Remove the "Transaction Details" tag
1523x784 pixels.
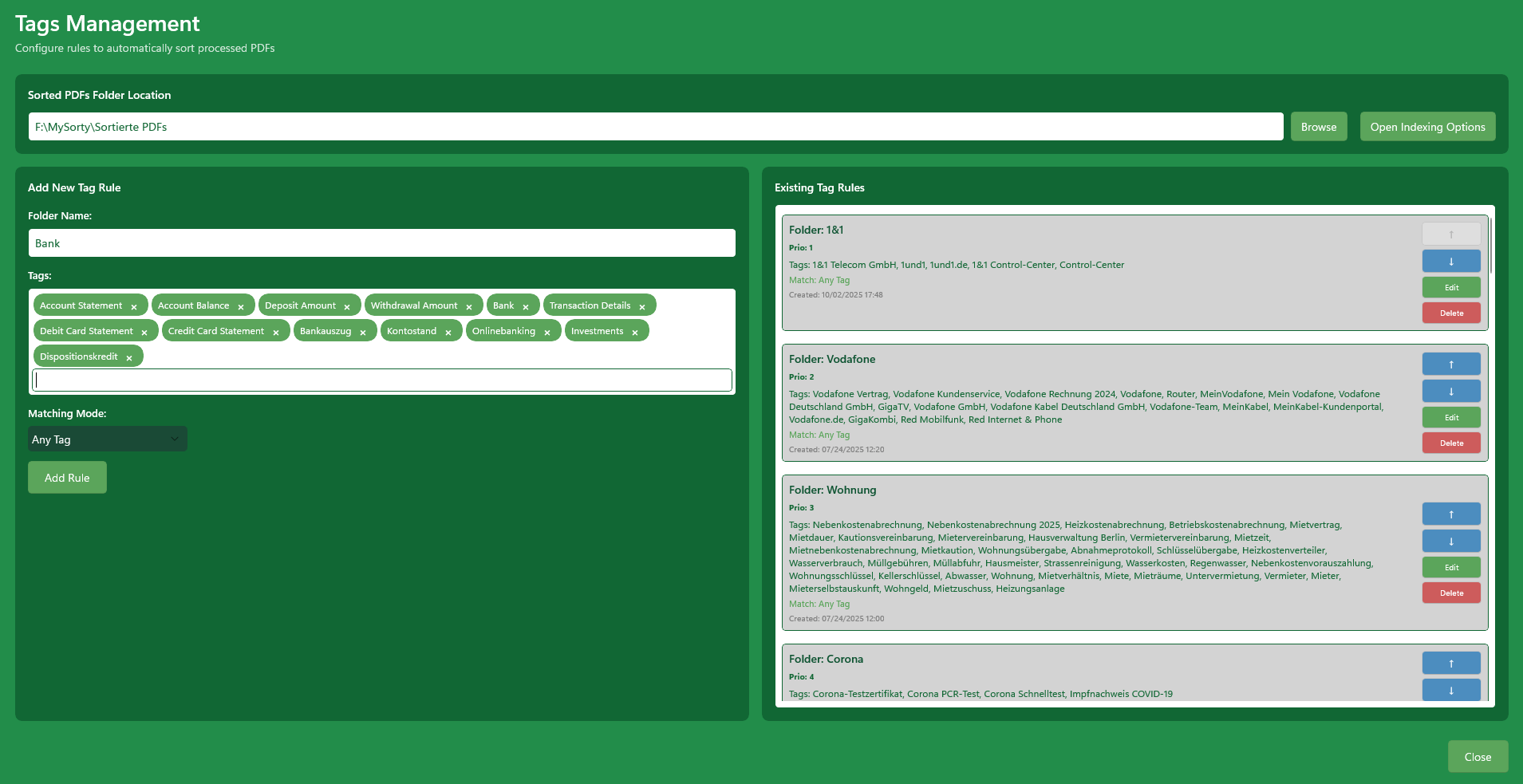click(643, 305)
